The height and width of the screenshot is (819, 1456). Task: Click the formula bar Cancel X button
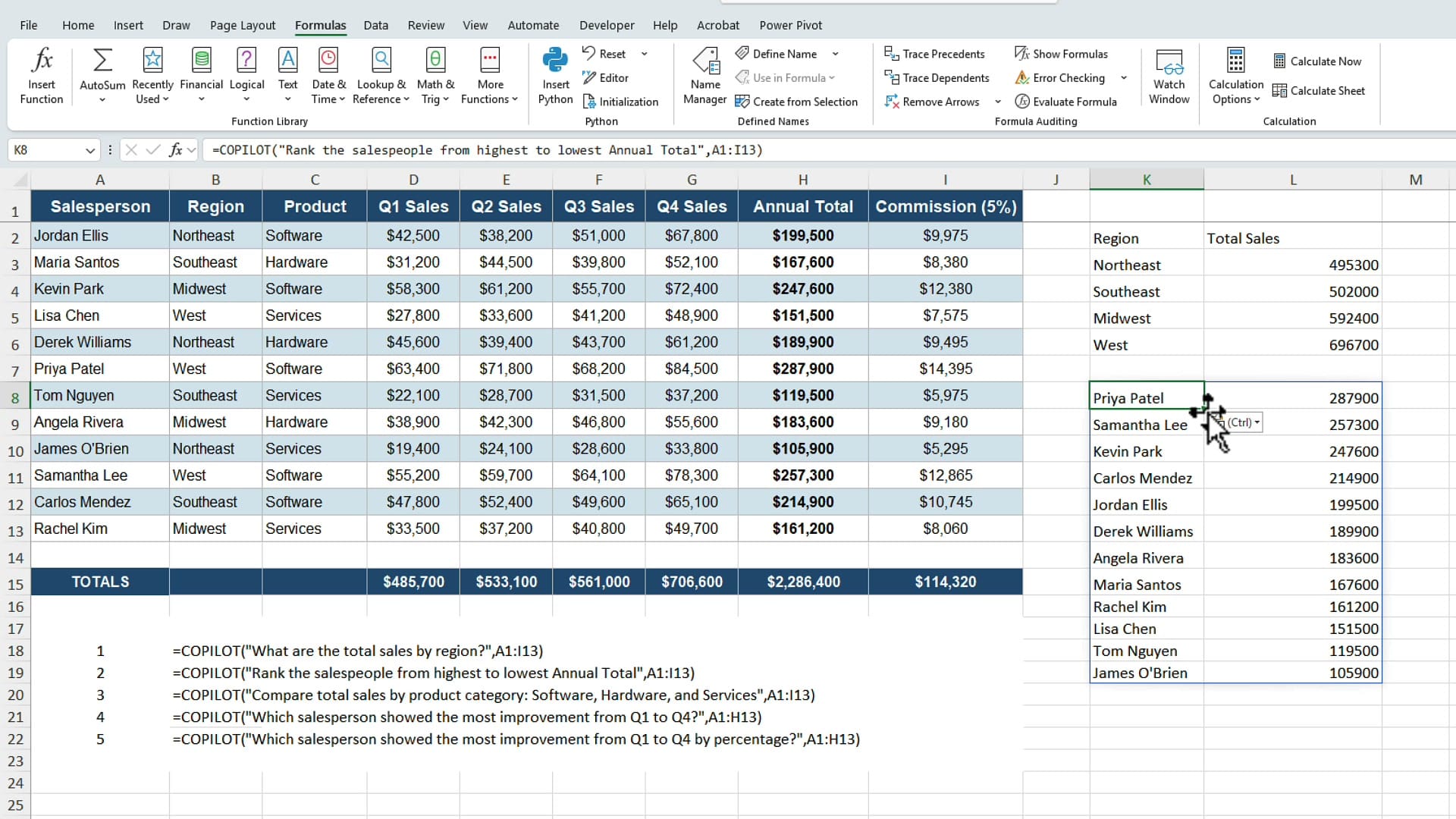131,150
